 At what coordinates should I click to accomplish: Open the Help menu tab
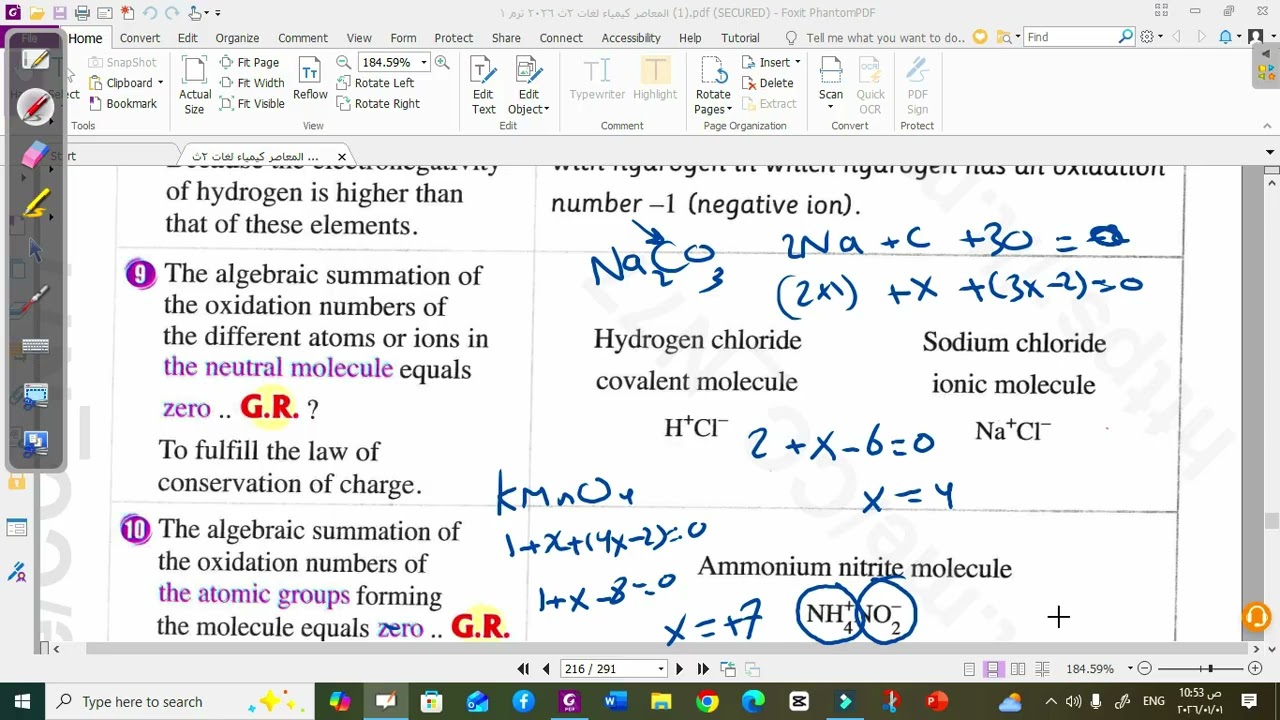(690, 38)
